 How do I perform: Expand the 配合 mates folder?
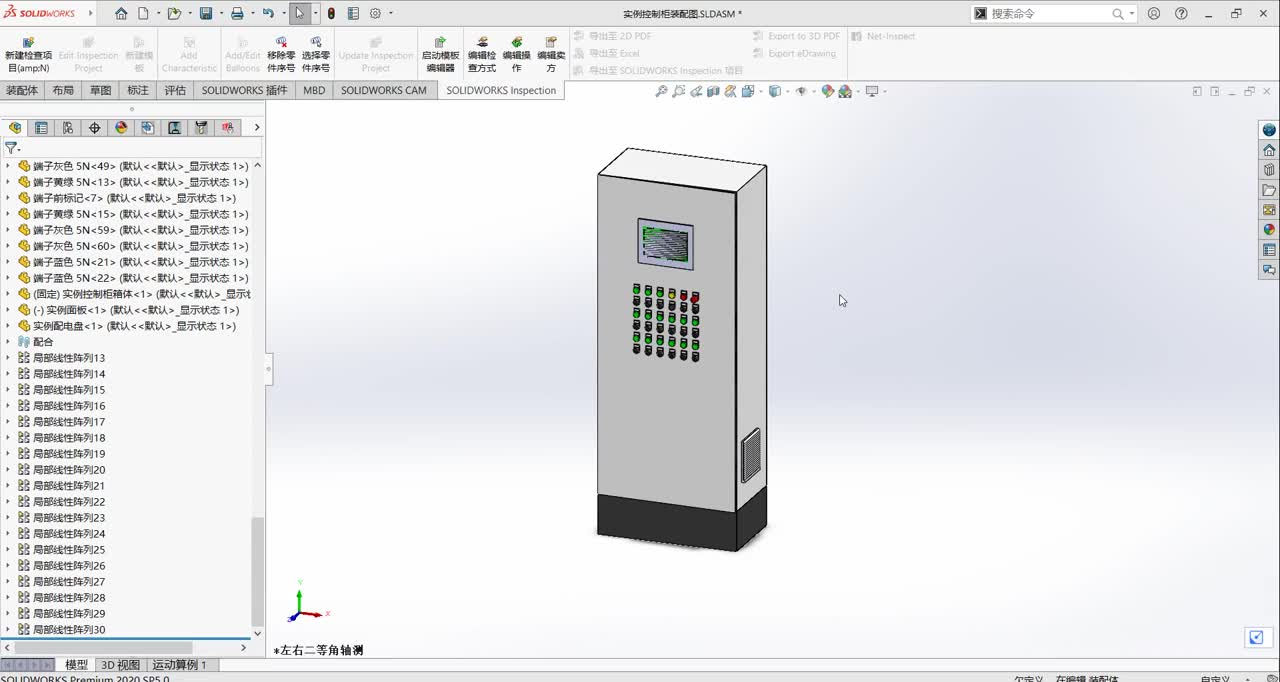coord(8,342)
